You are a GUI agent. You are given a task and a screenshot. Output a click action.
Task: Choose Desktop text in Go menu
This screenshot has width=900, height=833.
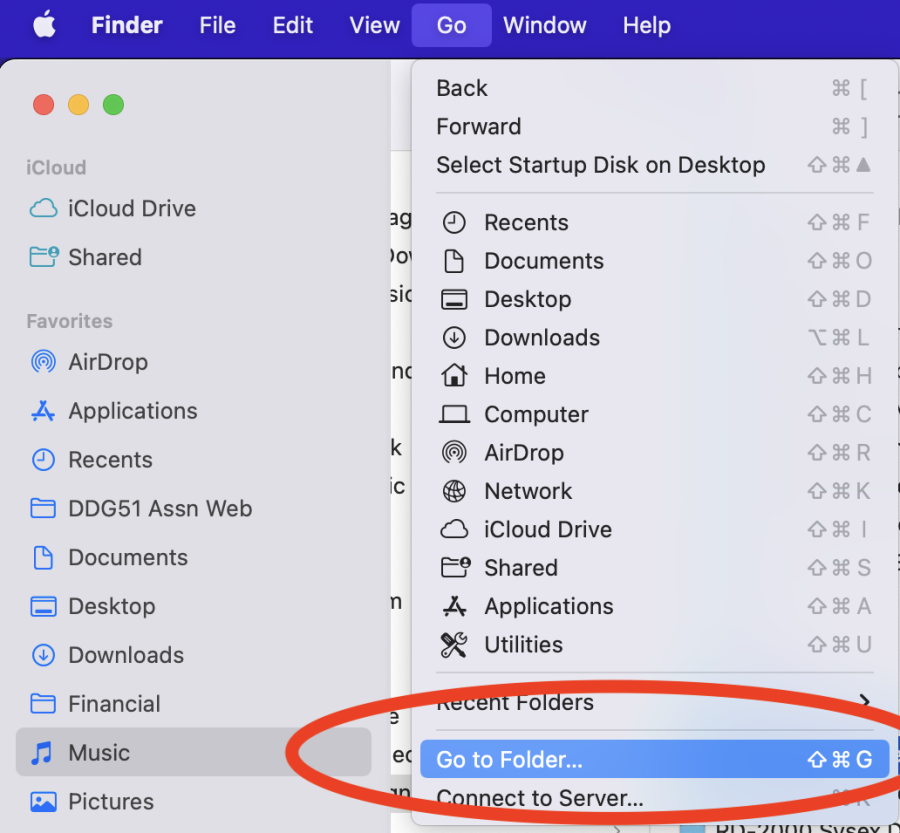(x=528, y=300)
